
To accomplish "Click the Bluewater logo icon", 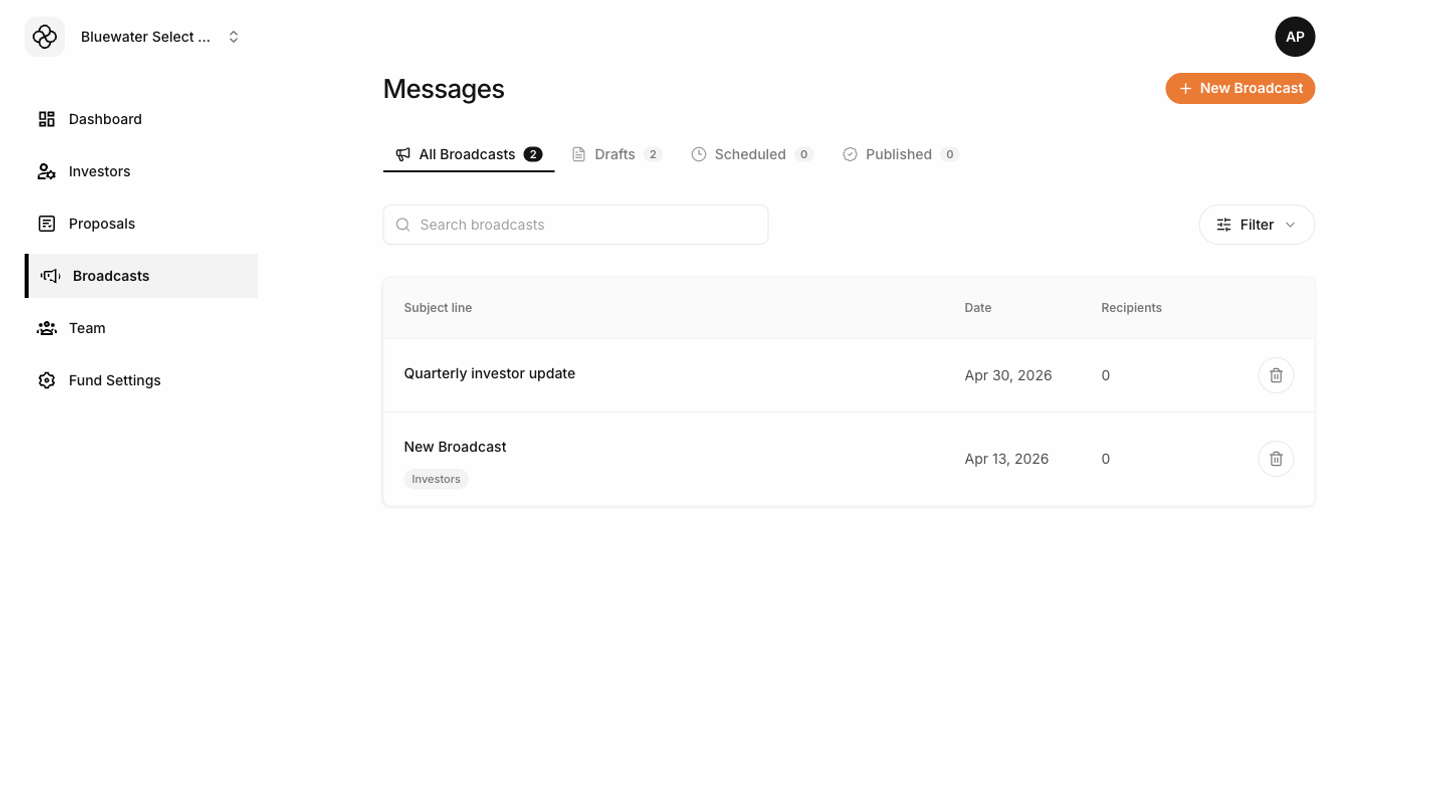I will point(45,37).
